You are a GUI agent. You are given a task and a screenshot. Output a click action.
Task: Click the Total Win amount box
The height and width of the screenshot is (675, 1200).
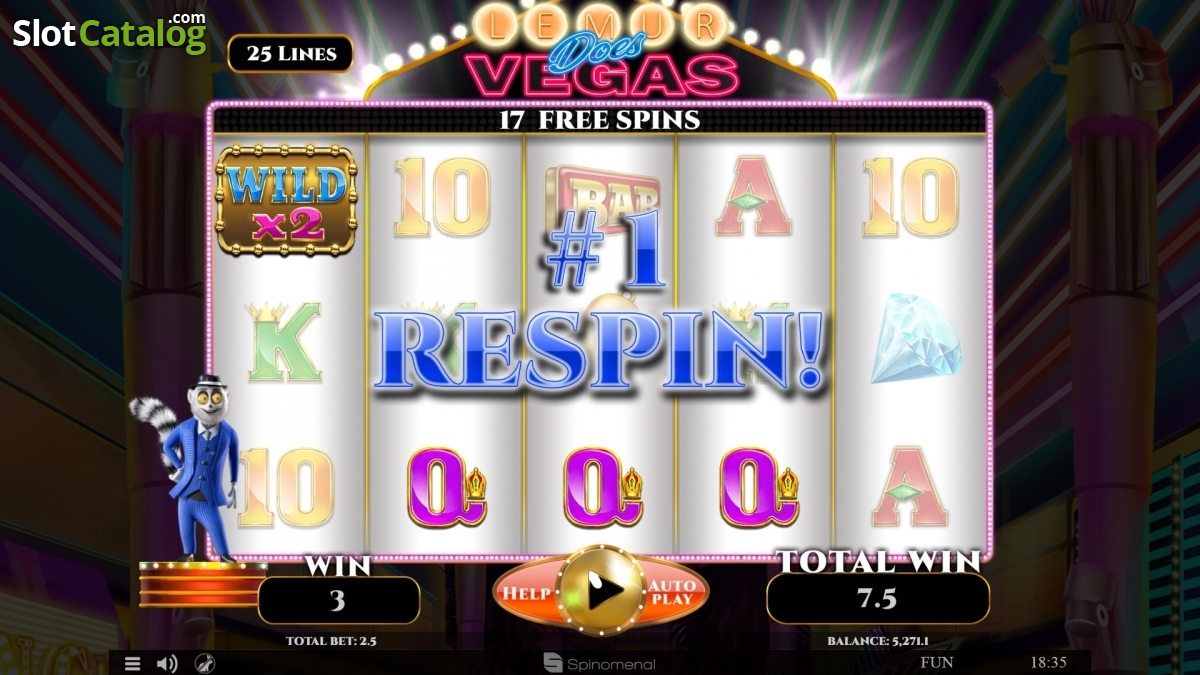[x=878, y=599]
